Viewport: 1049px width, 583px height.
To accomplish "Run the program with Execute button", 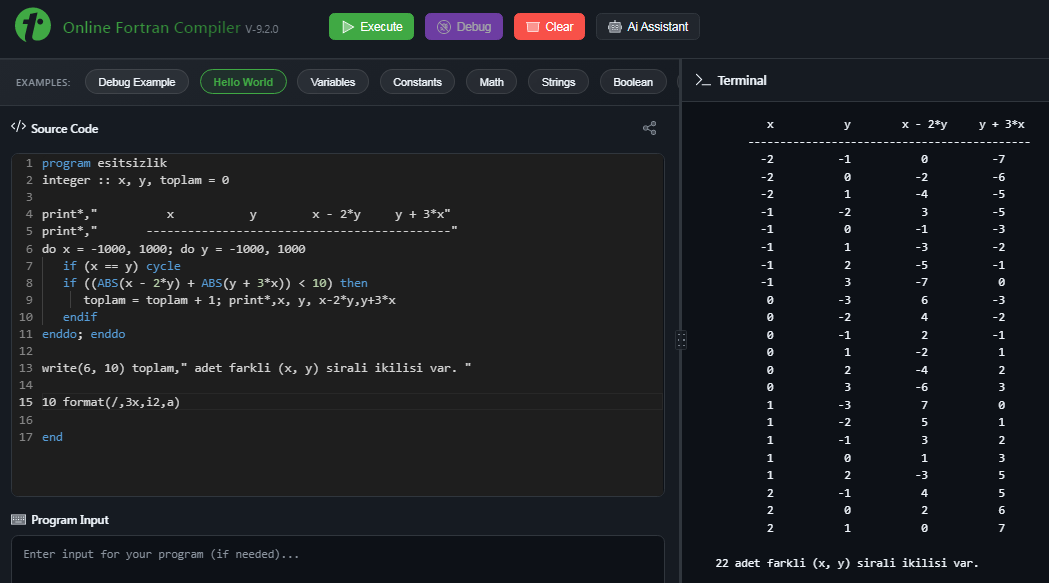I will [x=371, y=27].
